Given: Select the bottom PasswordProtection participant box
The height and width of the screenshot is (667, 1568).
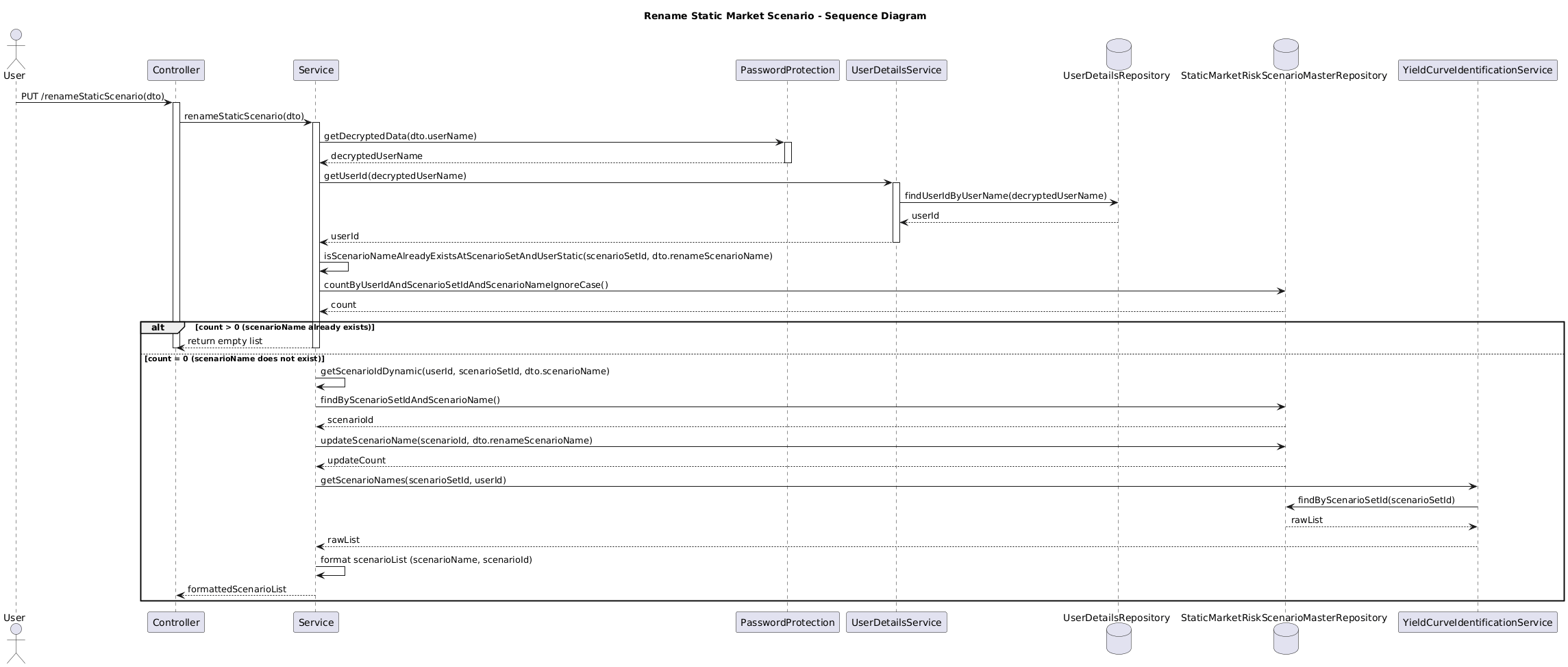Looking at the screenshot, I should 788,622.
